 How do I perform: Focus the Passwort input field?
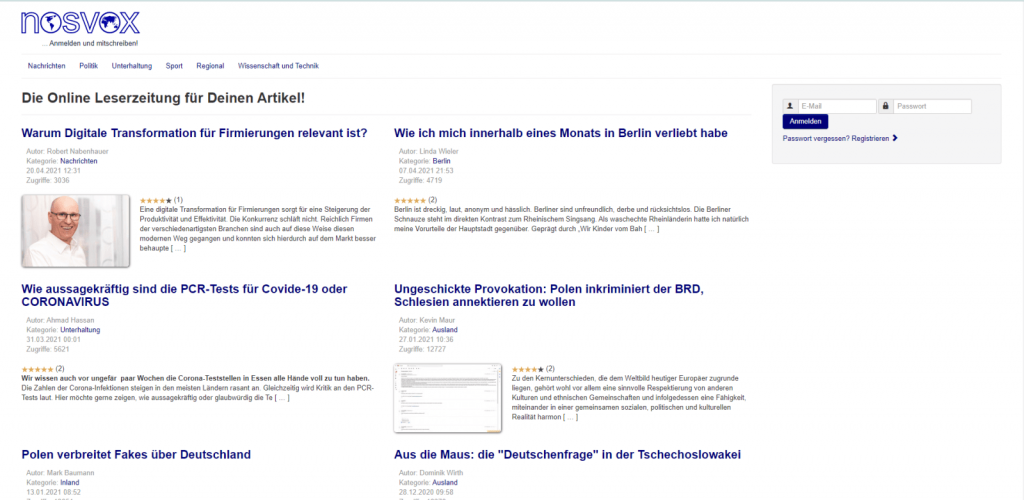pos(932,106)
